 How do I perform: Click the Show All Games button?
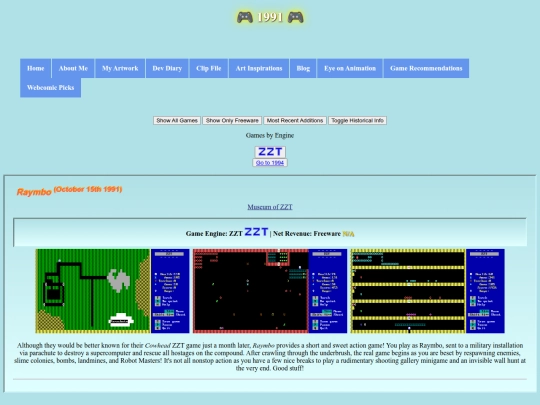pos(177,121)
